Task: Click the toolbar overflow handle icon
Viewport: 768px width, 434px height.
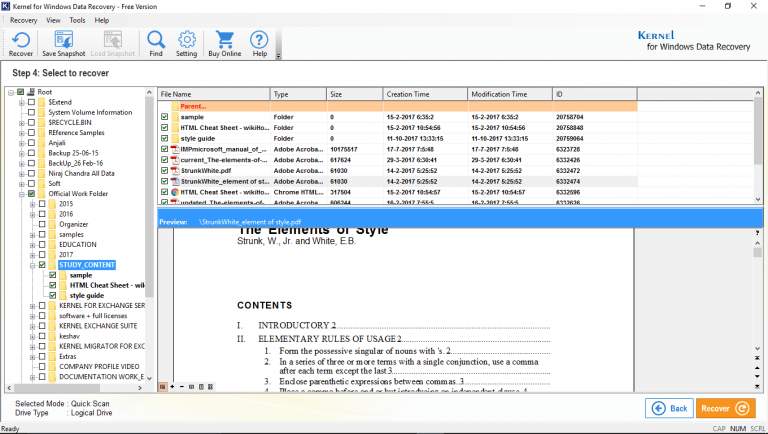Action: 279,56
